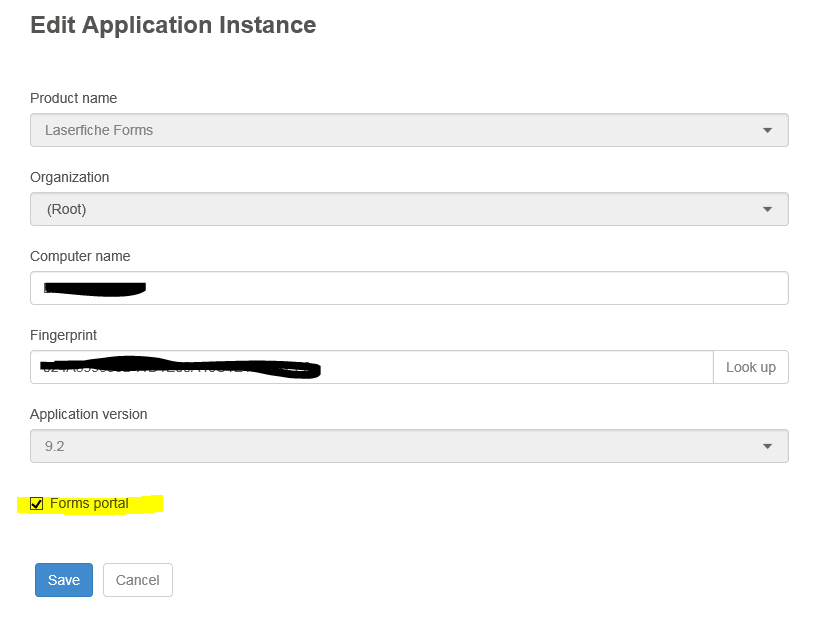818x619 pixels.
Task: Click the Edit Application Instance heading
Action: pos(173,25)
